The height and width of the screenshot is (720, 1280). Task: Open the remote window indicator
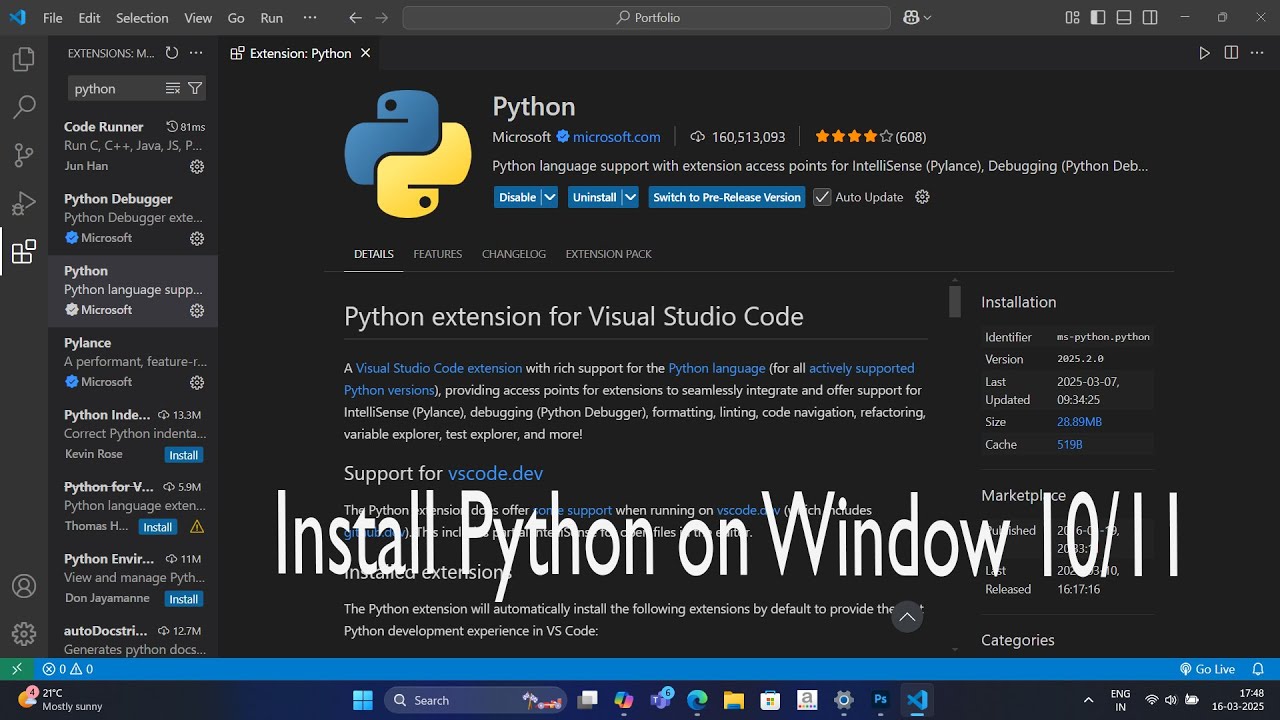pos(17,669)
